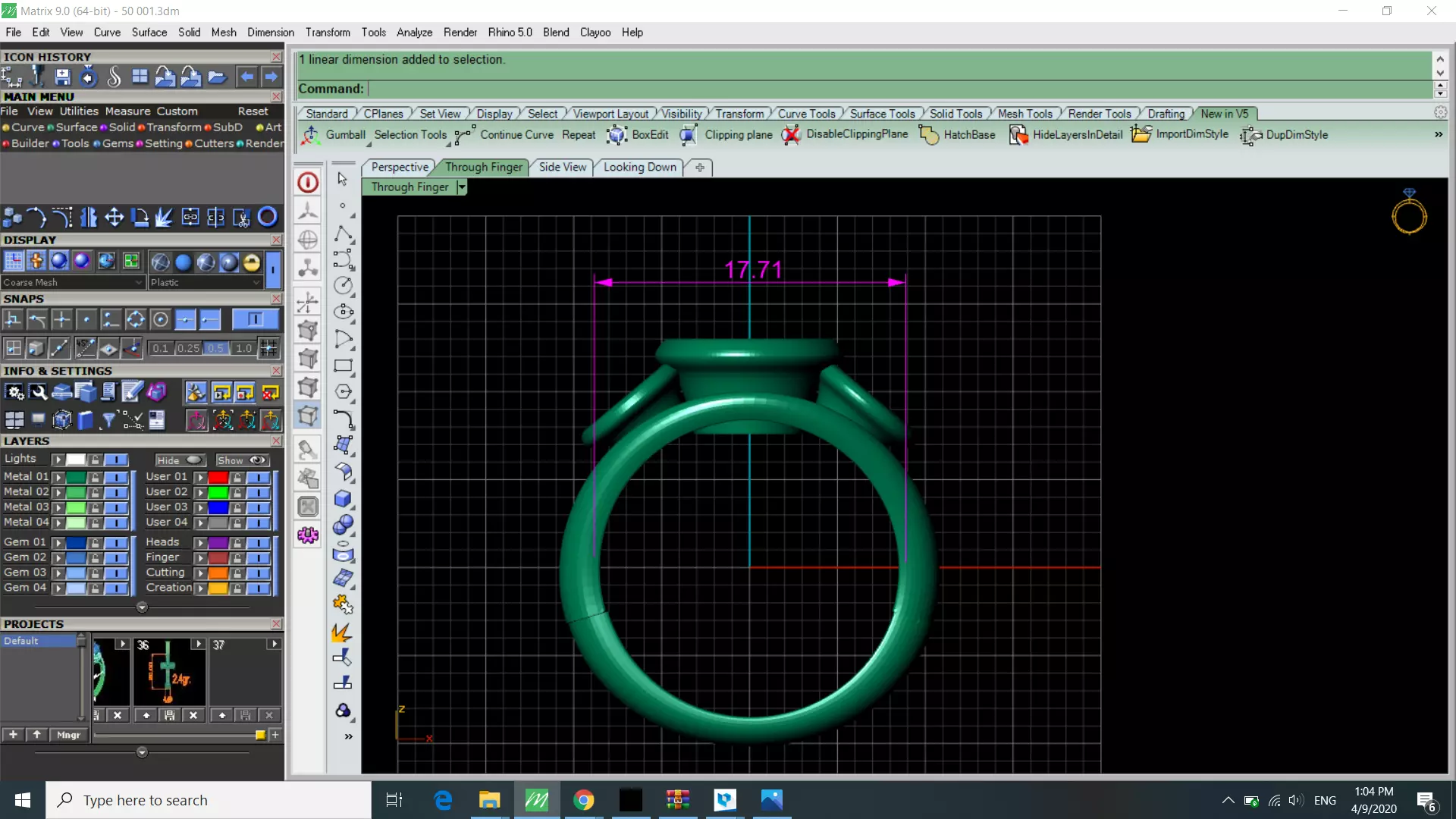Expand more toolbar items with double chevron

pos(1439,135)
